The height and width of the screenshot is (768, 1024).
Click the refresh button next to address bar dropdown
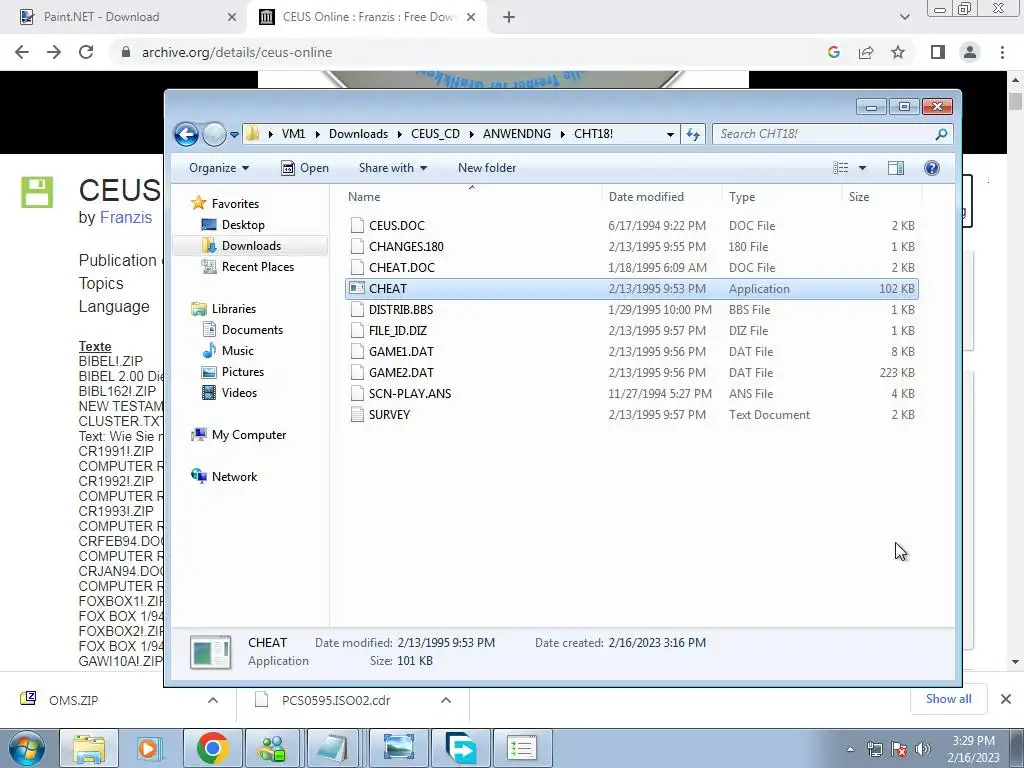(693, 134)
